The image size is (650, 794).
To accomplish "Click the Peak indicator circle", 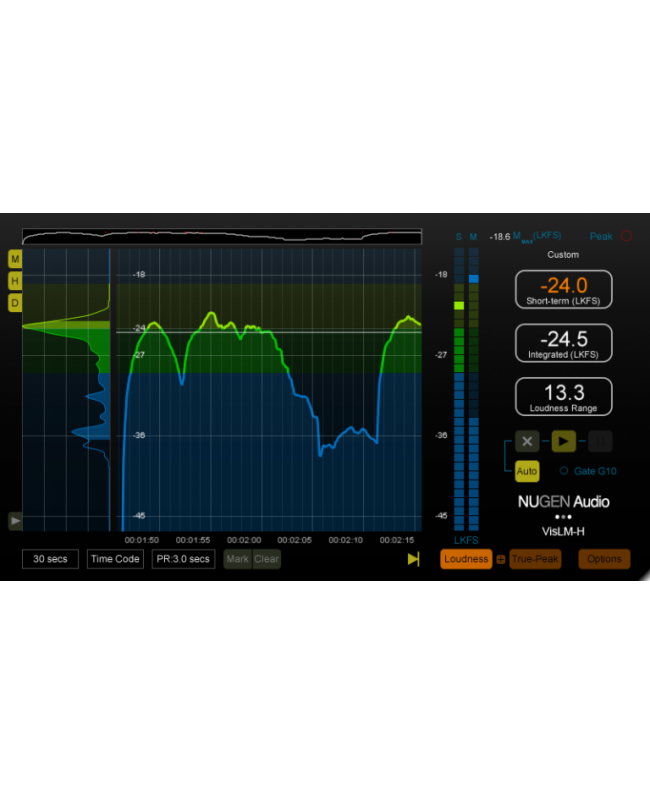I will tap(626, 236).
